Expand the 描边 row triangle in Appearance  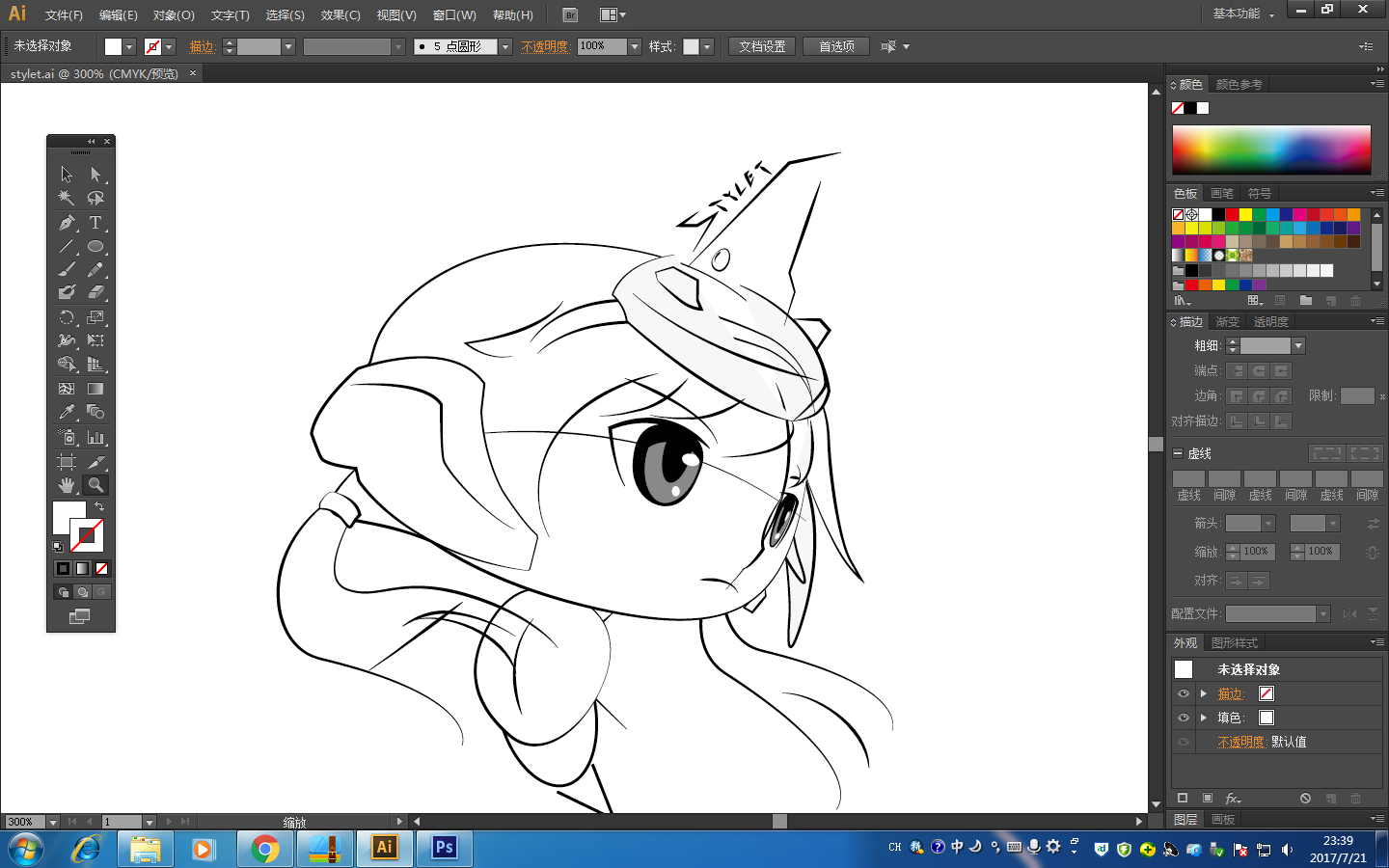coord(1204,693)
